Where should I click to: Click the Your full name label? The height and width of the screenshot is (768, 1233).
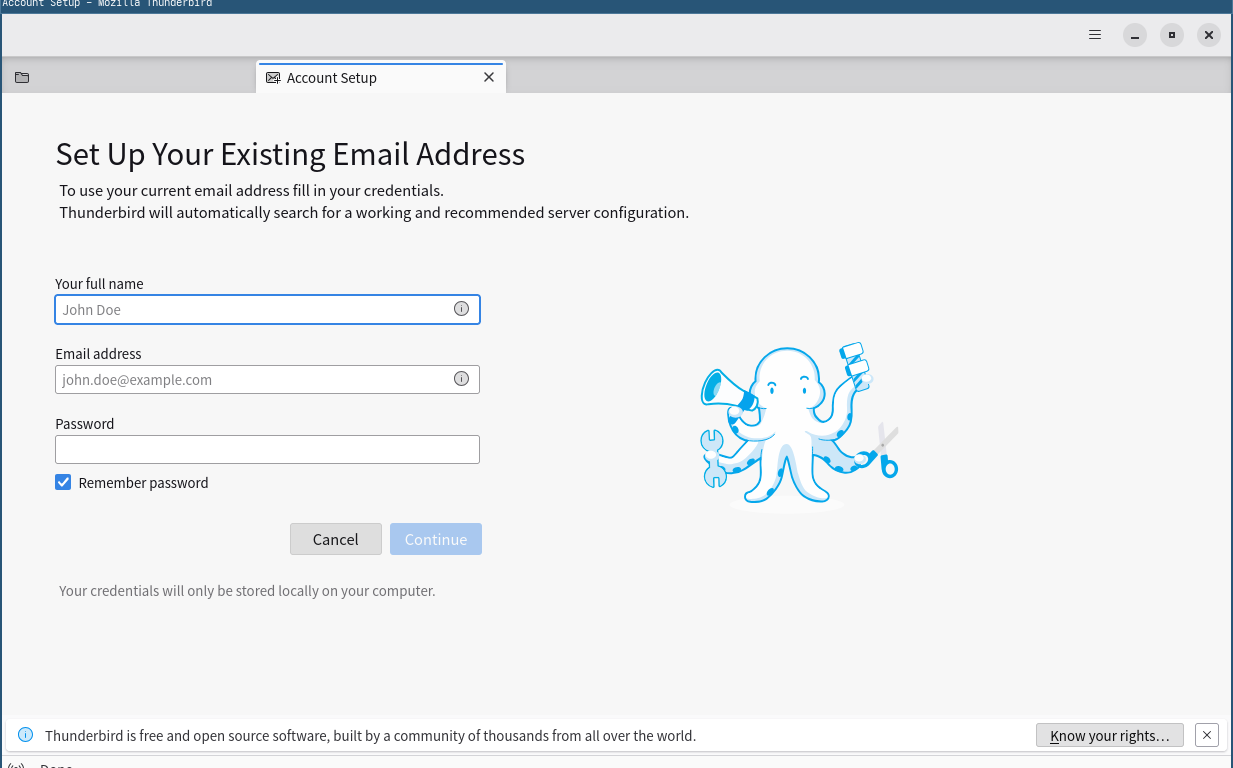(99, 284)
